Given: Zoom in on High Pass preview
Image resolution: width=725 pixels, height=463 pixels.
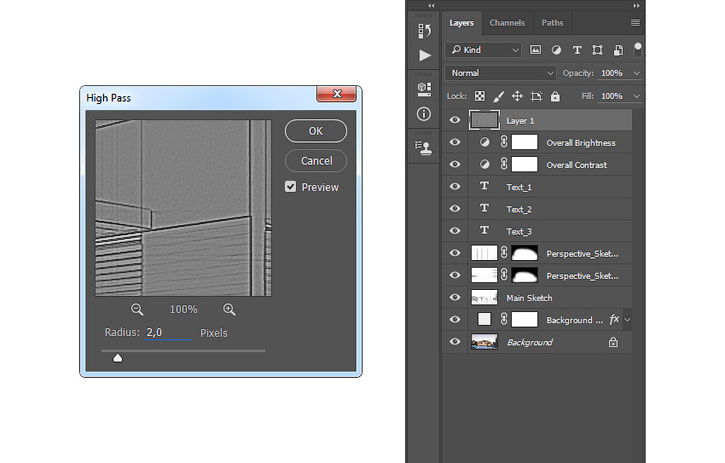Looking at the screenshot, I should [229, 309].
